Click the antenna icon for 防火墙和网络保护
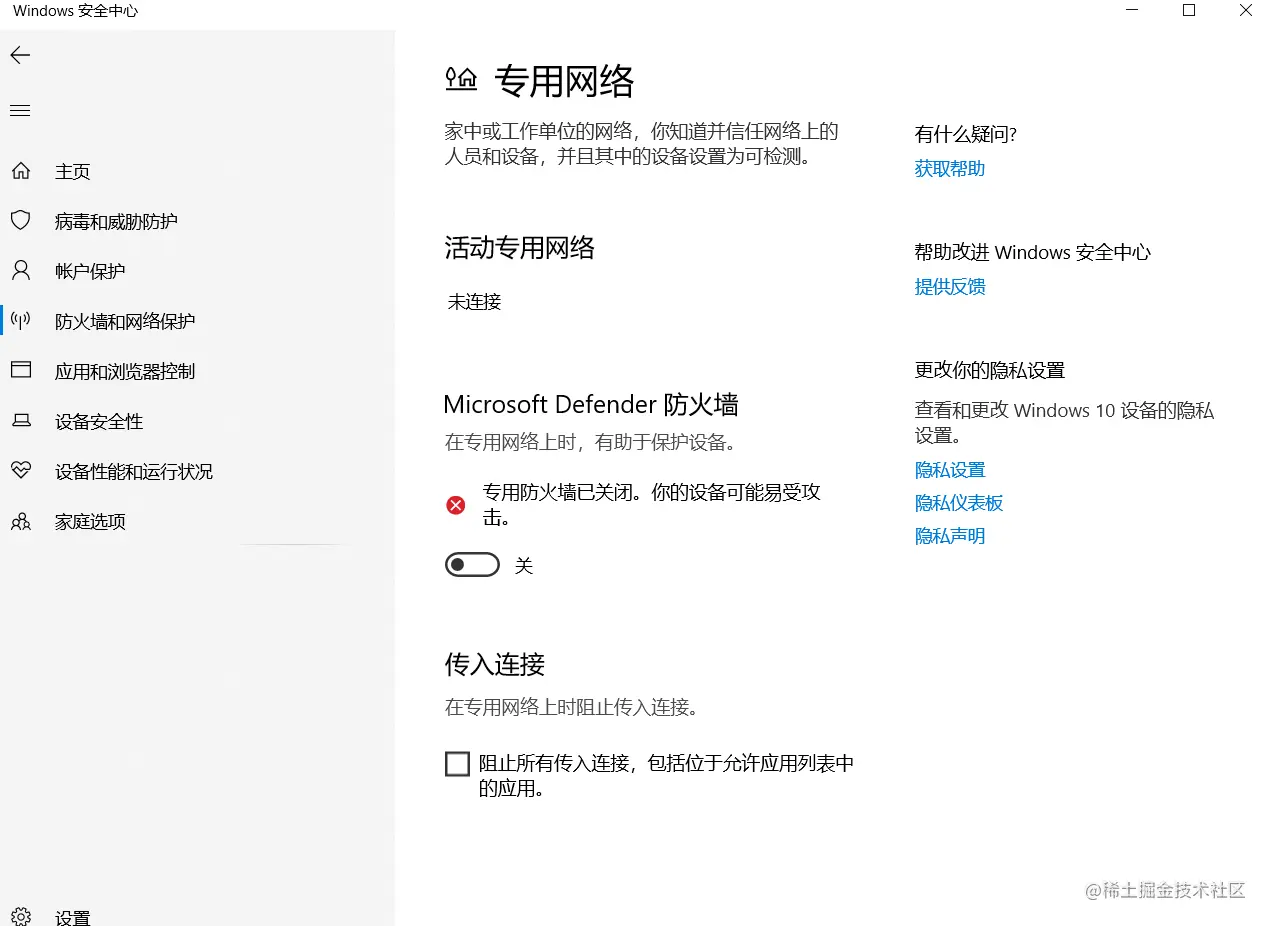The width and height of the screenshot is (1271, 926). [21, 321]
